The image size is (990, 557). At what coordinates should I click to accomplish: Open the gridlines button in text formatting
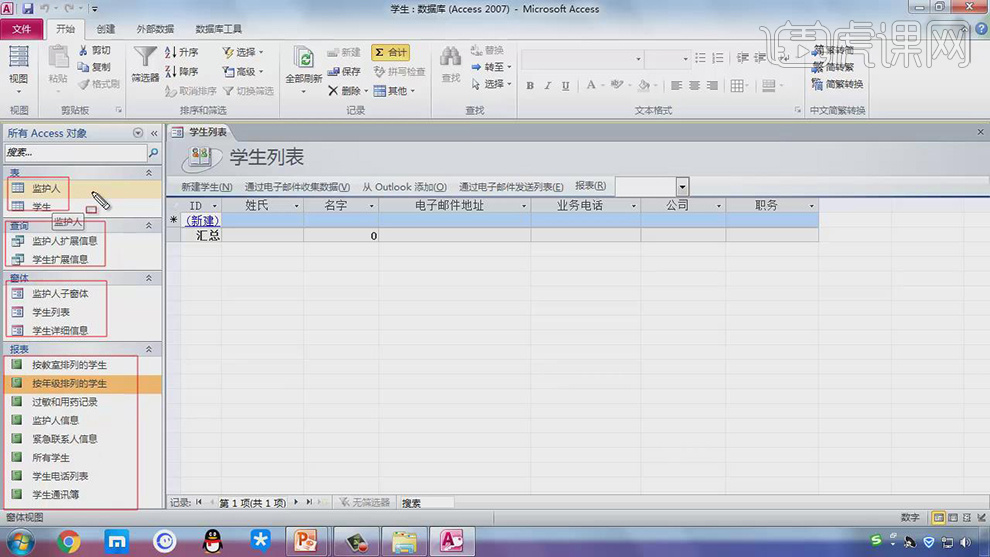coord(737,85)
